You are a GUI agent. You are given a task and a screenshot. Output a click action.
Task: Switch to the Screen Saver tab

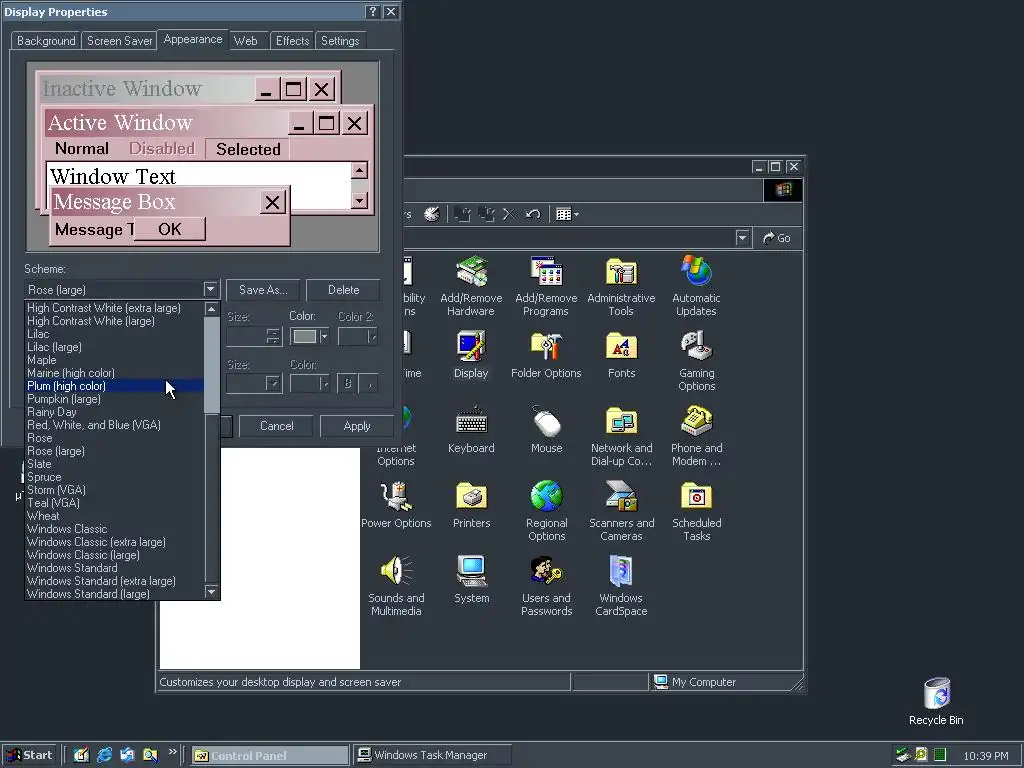click(x=120, y=40)
